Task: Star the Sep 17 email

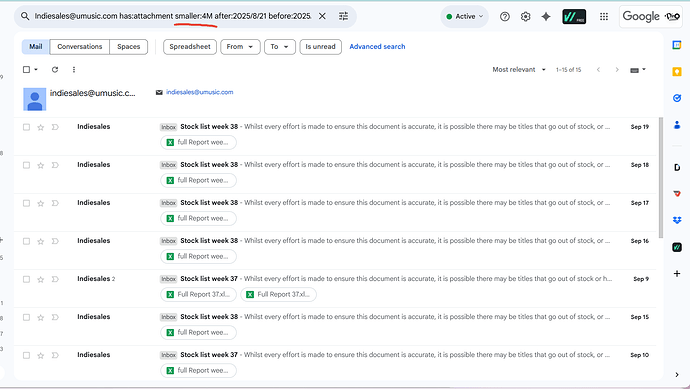Action: [x=40, y=203]
